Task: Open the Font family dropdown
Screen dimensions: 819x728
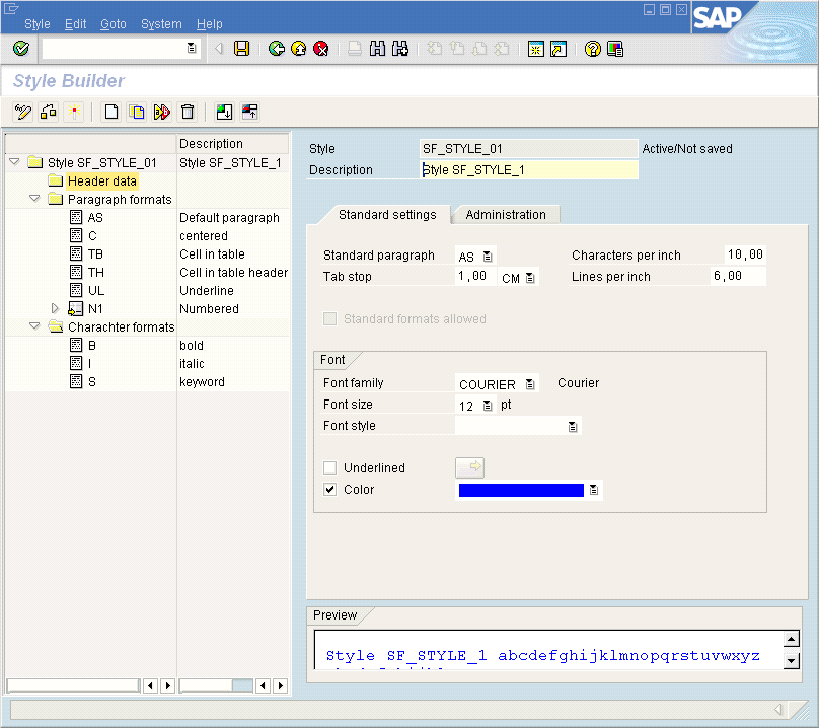Action: (x=530, y=384)
